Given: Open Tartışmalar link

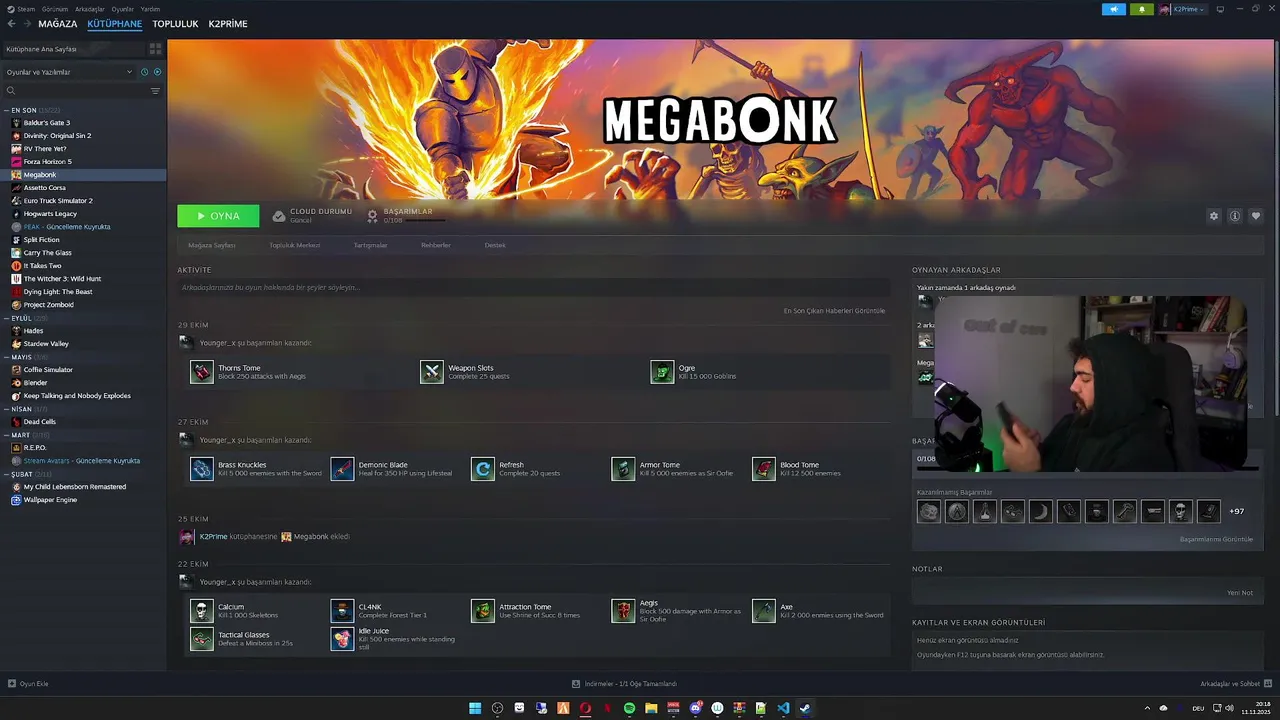Looking at the screenshot, I should coord(370,245).
